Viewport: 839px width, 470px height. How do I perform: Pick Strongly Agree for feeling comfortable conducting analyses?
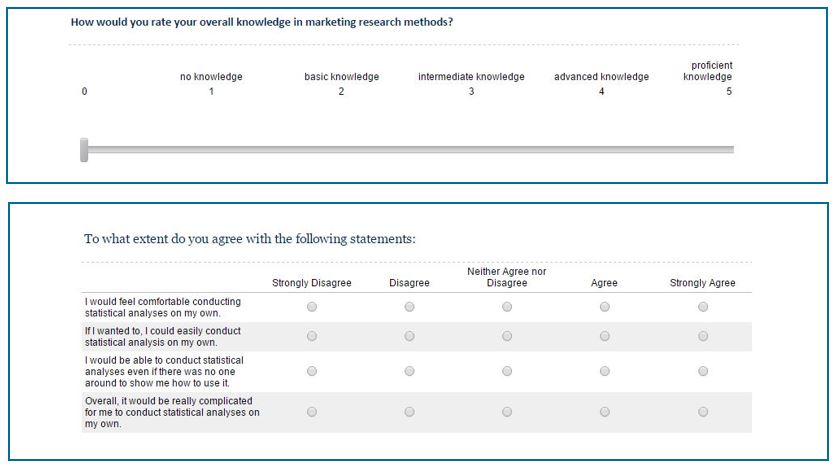[703, 307]
